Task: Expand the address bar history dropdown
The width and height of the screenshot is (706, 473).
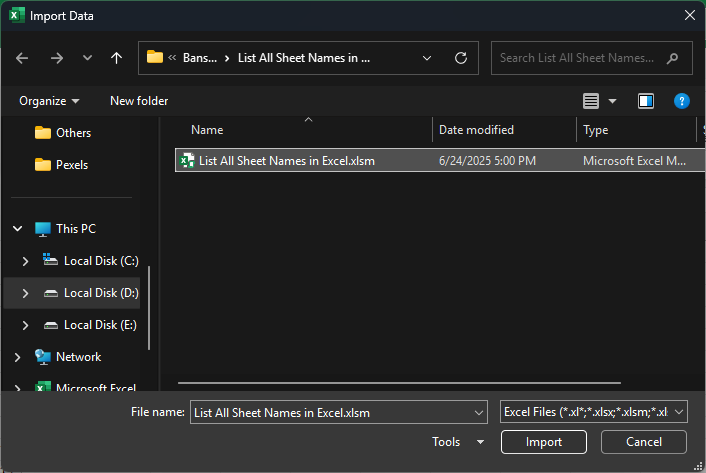Action: tap(427, 58)
